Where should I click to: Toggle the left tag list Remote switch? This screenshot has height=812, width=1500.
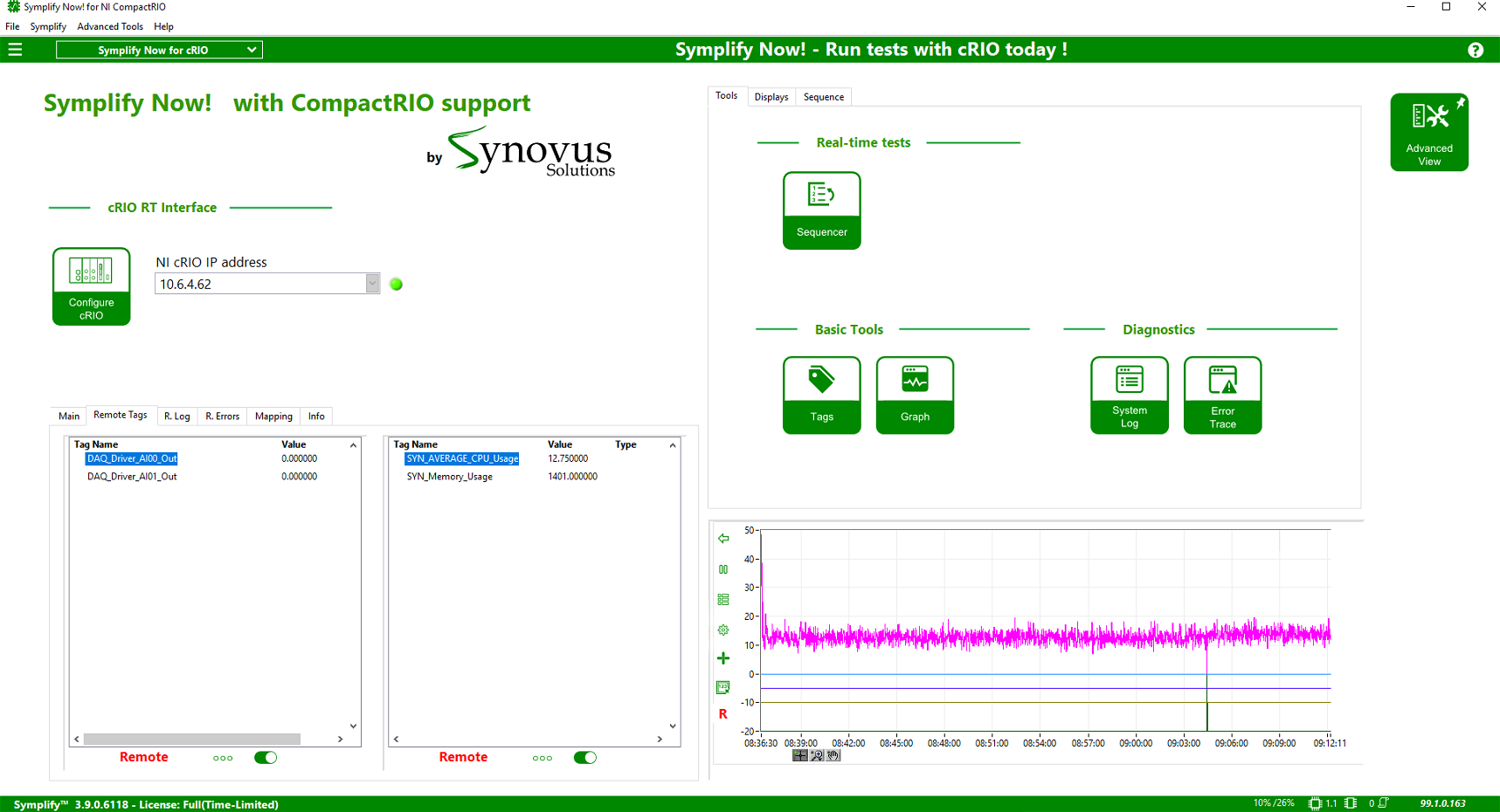tap(266, 758)
